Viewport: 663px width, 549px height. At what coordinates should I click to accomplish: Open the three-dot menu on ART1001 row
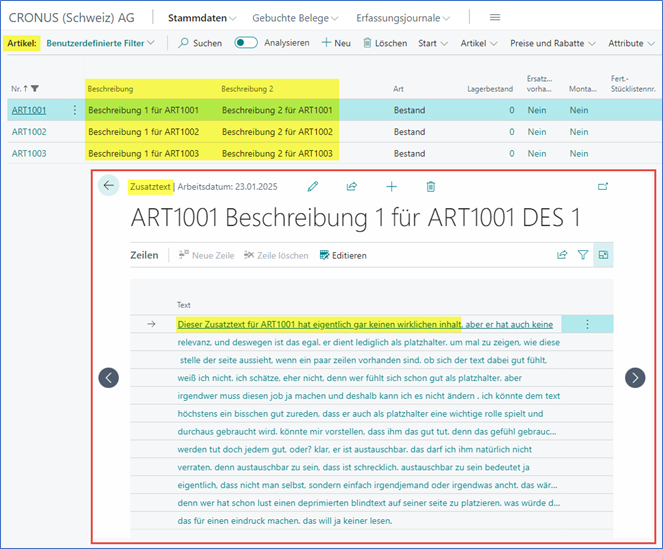point(74,110)
